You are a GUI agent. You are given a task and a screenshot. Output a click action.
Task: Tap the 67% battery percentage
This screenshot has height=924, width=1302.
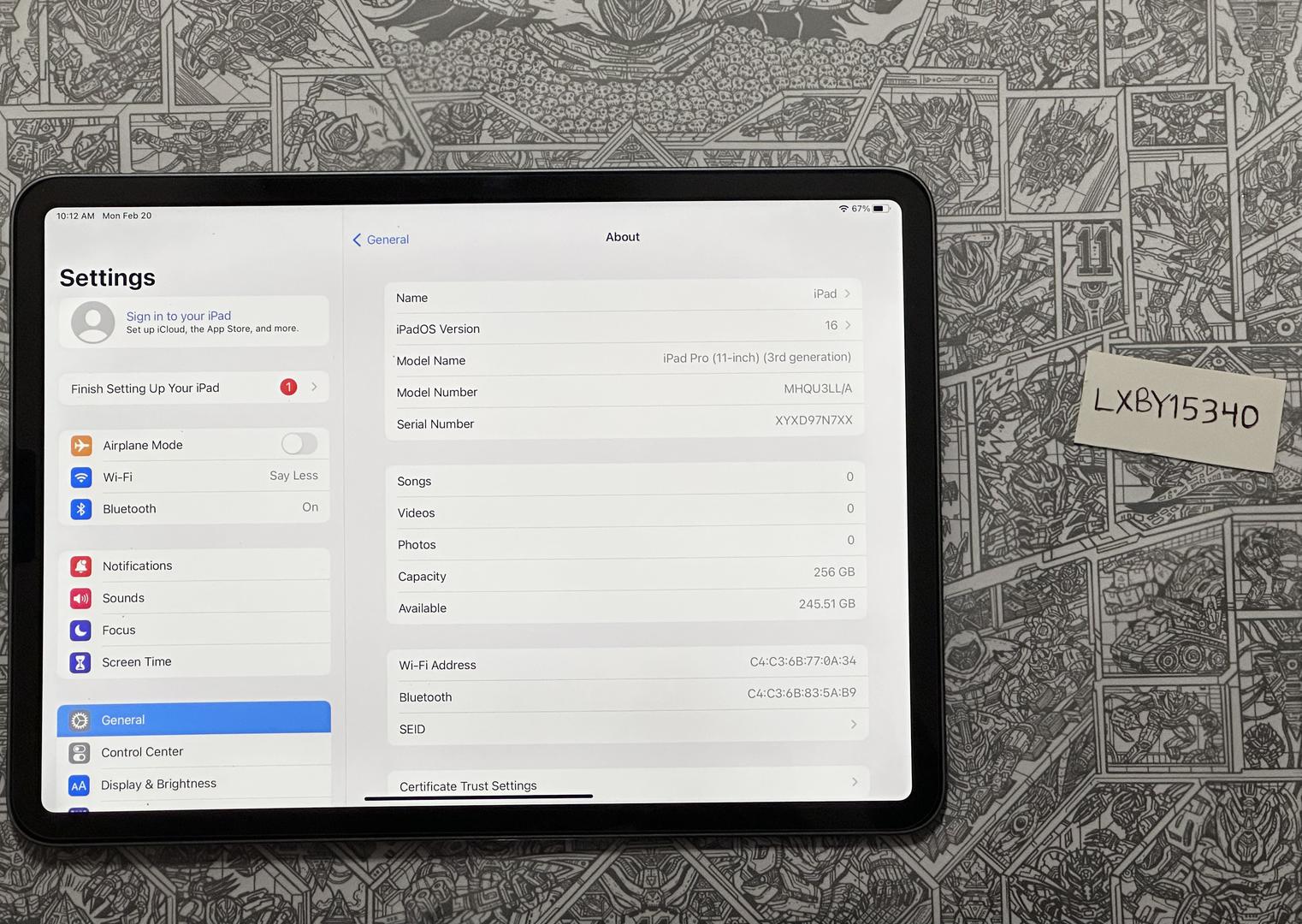[861, 209]
